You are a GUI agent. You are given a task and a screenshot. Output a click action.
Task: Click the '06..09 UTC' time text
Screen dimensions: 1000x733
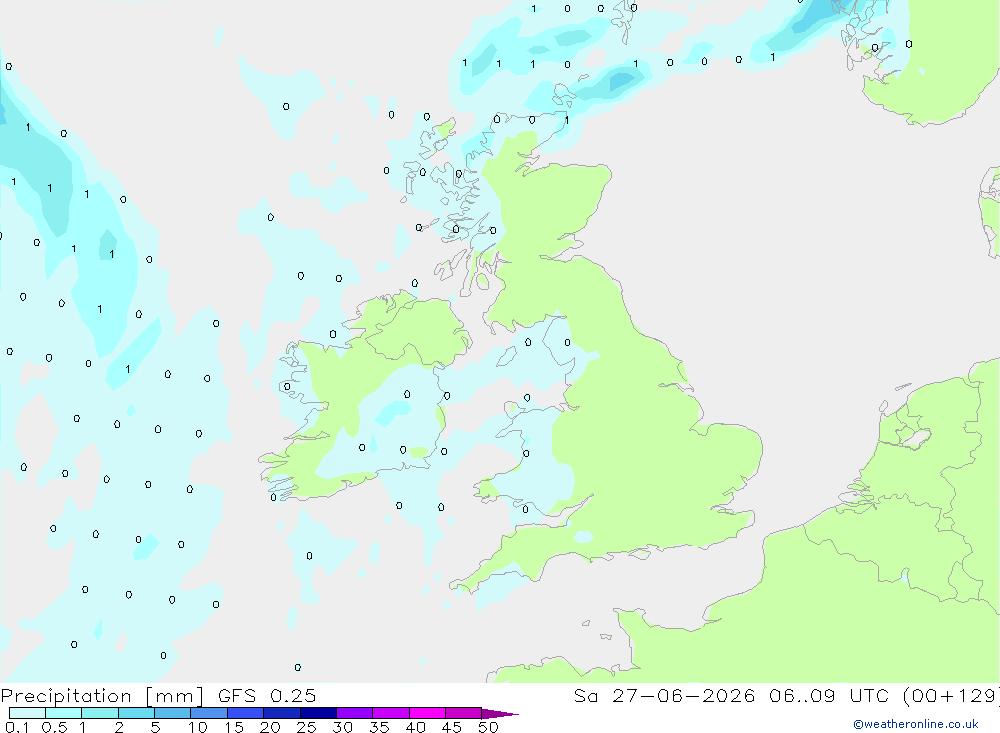[x=830, y=695]
